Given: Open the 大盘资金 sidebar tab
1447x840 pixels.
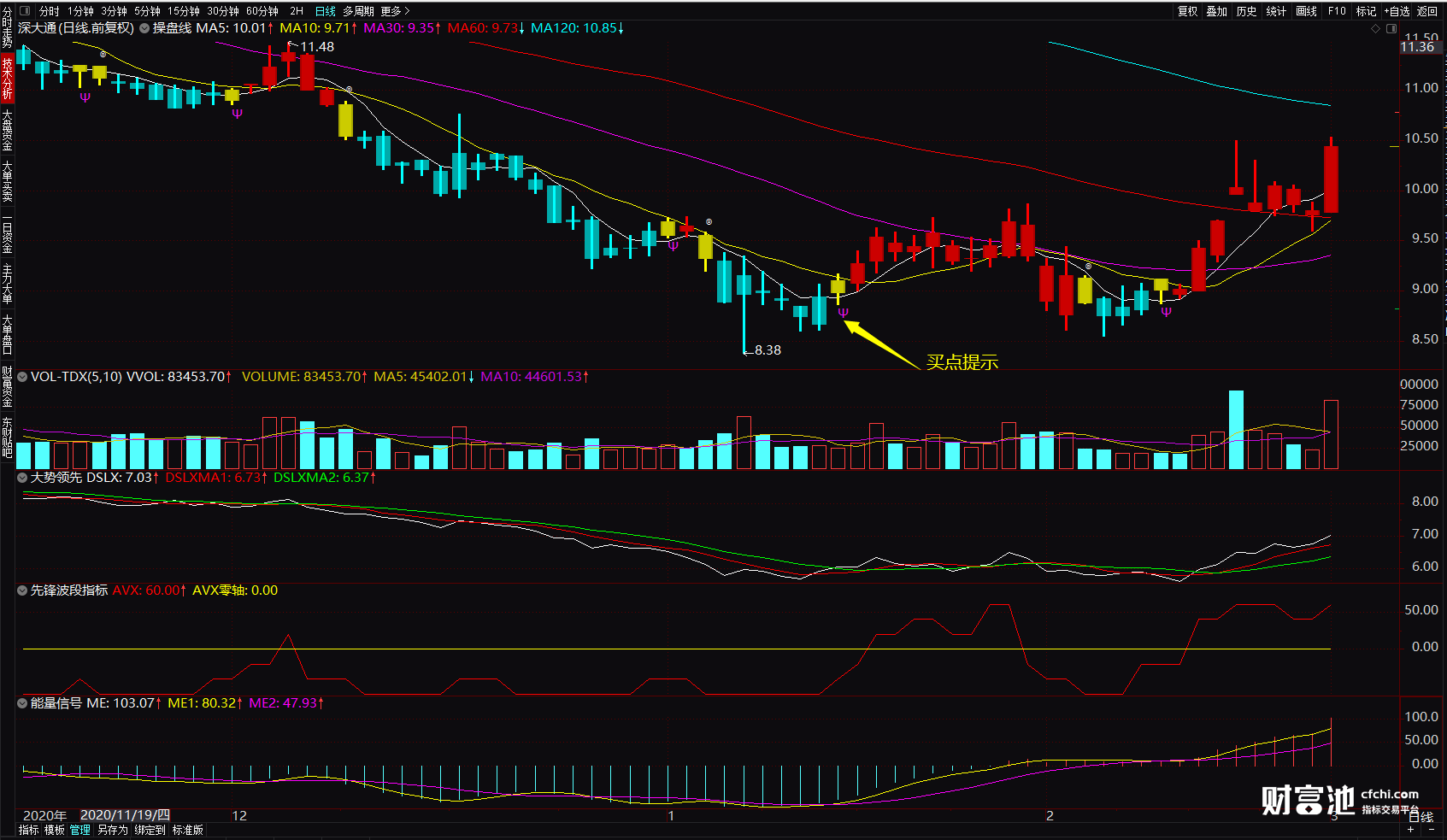Looking at the screenshot, I should coord(7,130).
